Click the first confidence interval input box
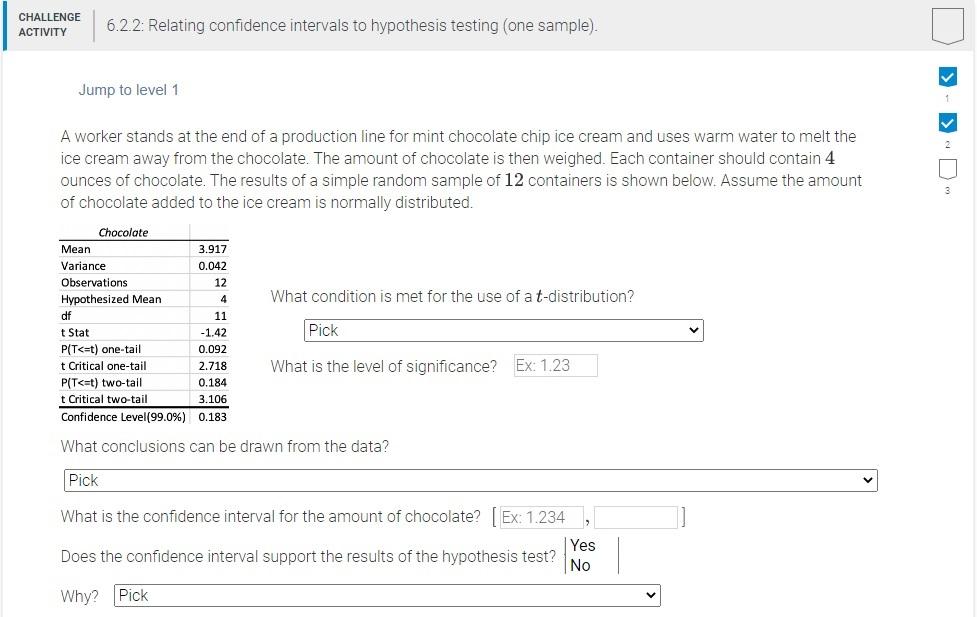Screen dimensions: 977x617 click(541, 517)
